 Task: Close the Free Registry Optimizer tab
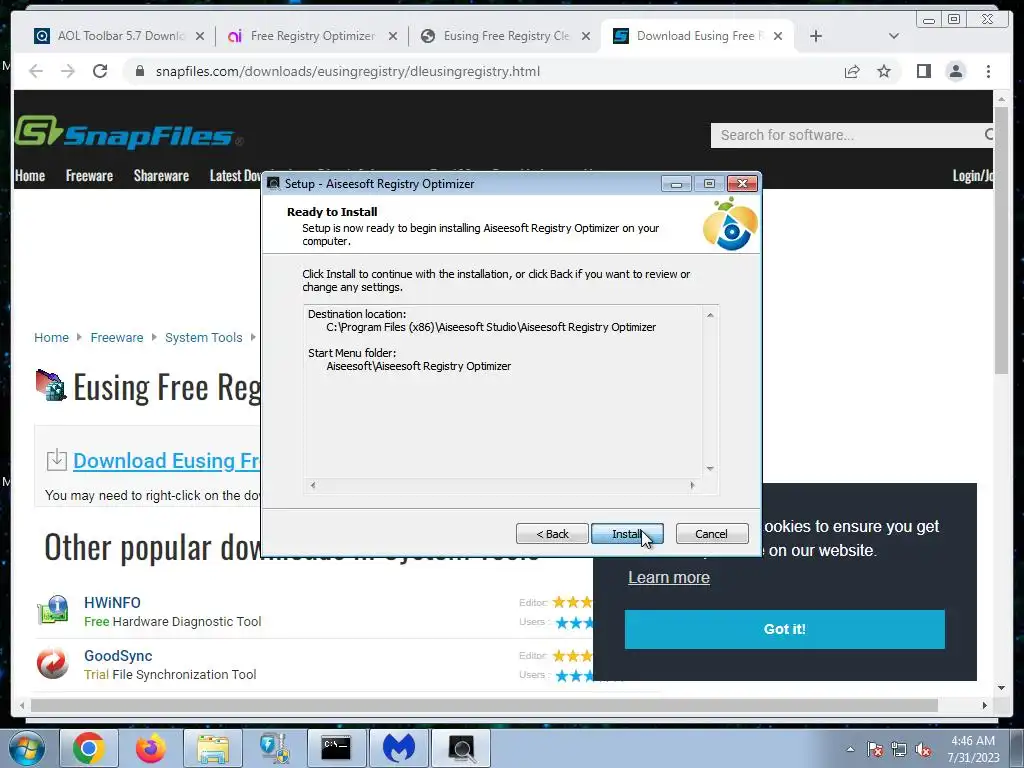392,36
